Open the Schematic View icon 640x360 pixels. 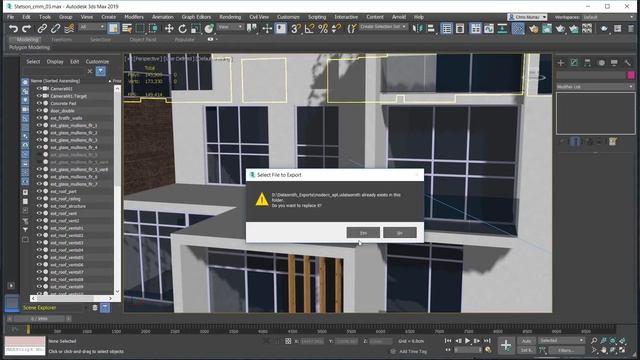502,29
